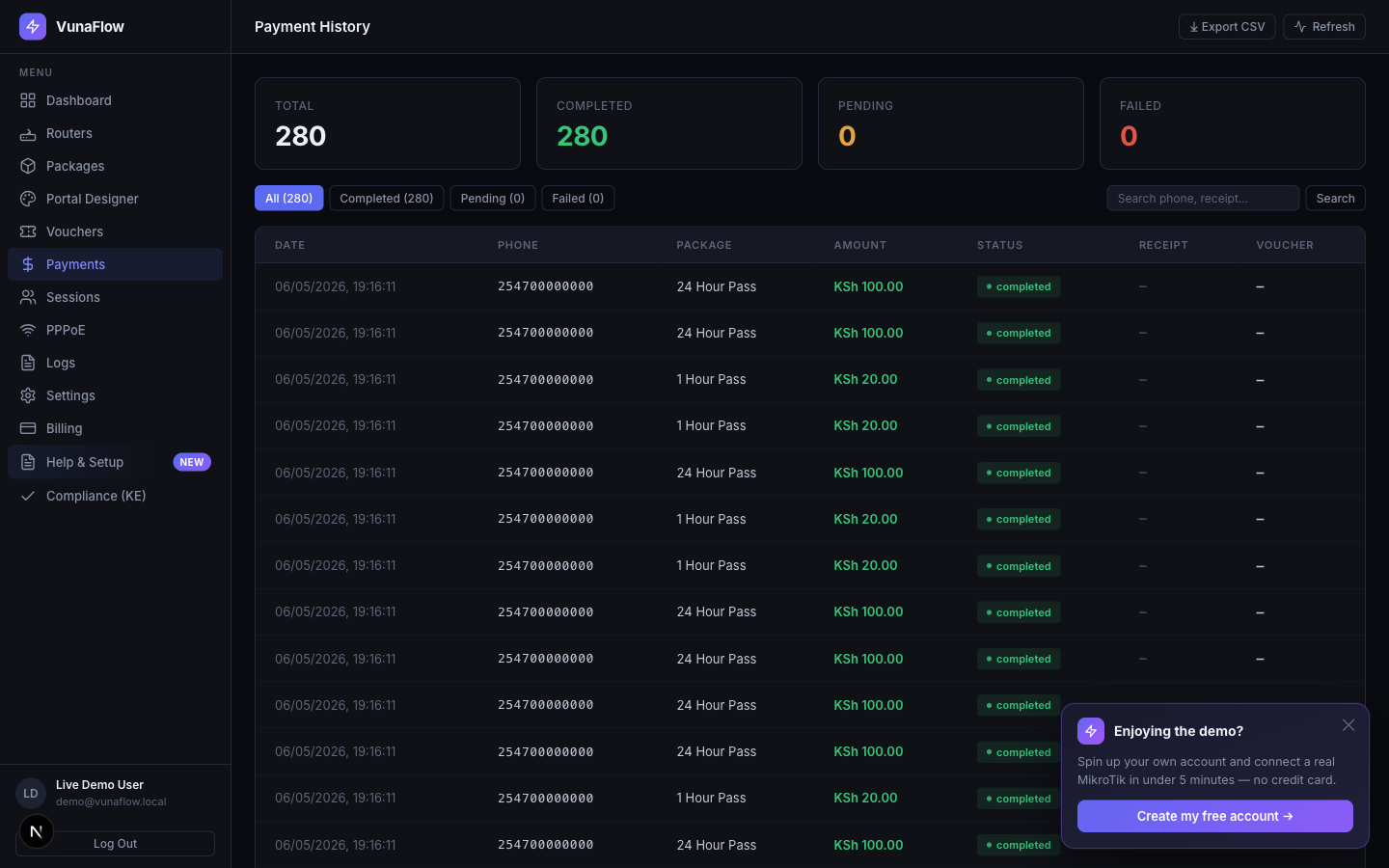Click the NEW badge beside Help & Setup

coord(192,462)
